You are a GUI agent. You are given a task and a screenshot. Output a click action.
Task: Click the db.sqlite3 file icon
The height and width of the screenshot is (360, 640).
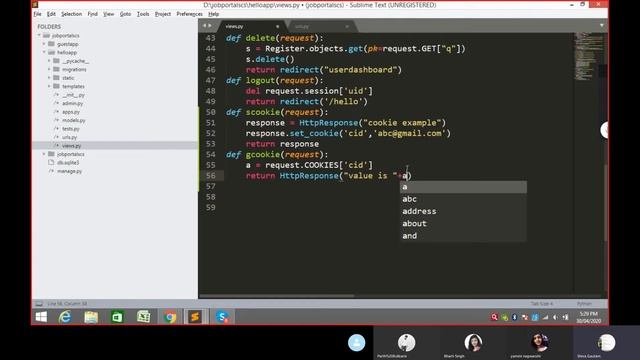pos(51,162)
